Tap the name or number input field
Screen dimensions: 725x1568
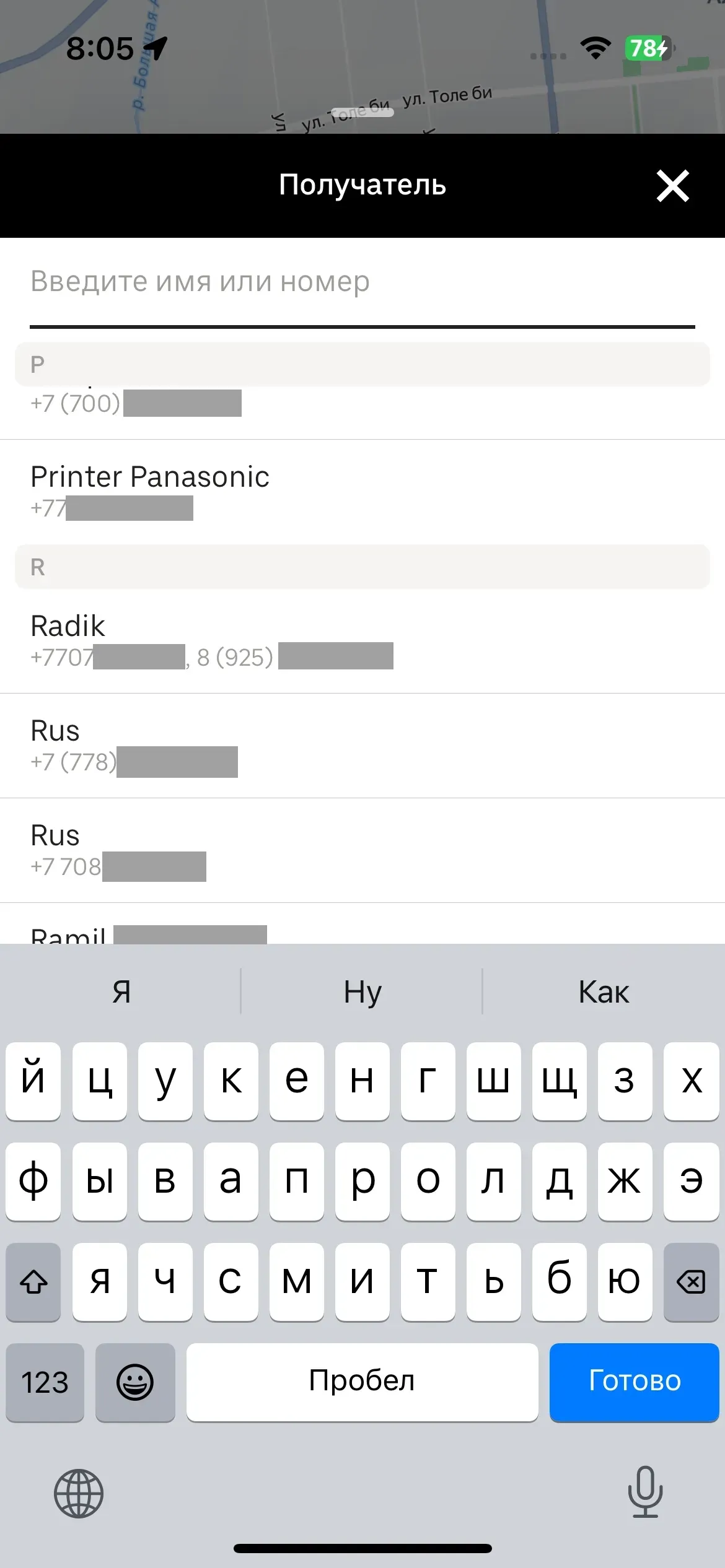[362, 282]
